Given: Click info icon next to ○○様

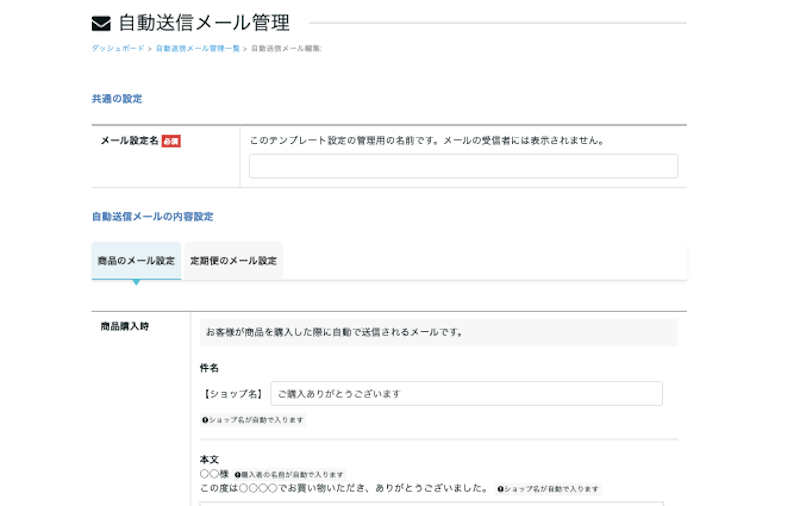Looking at the screenshot, I should click(x=238, y=474).
